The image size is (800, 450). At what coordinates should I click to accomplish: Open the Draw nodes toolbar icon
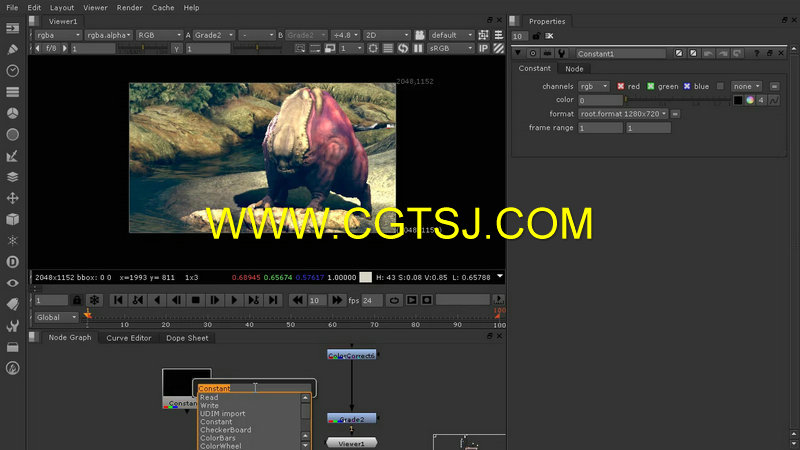[12, 49]
